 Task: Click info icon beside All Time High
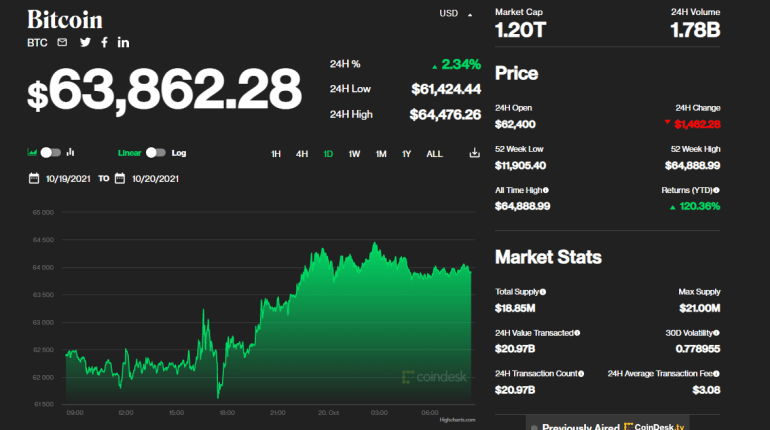(546, 190)
